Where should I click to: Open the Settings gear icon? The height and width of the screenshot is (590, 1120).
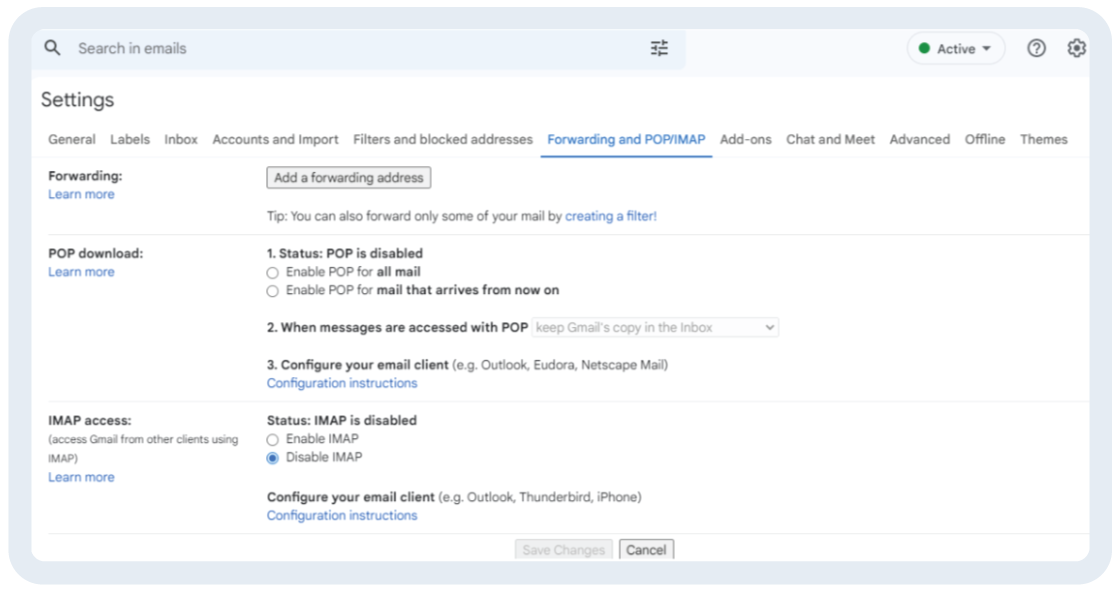pos(1076,48)
